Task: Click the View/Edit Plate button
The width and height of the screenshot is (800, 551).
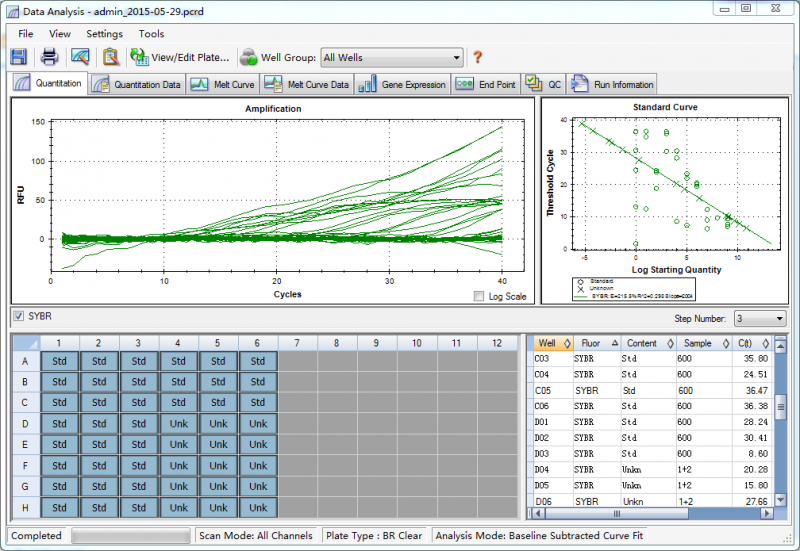Action: point(181,57)
